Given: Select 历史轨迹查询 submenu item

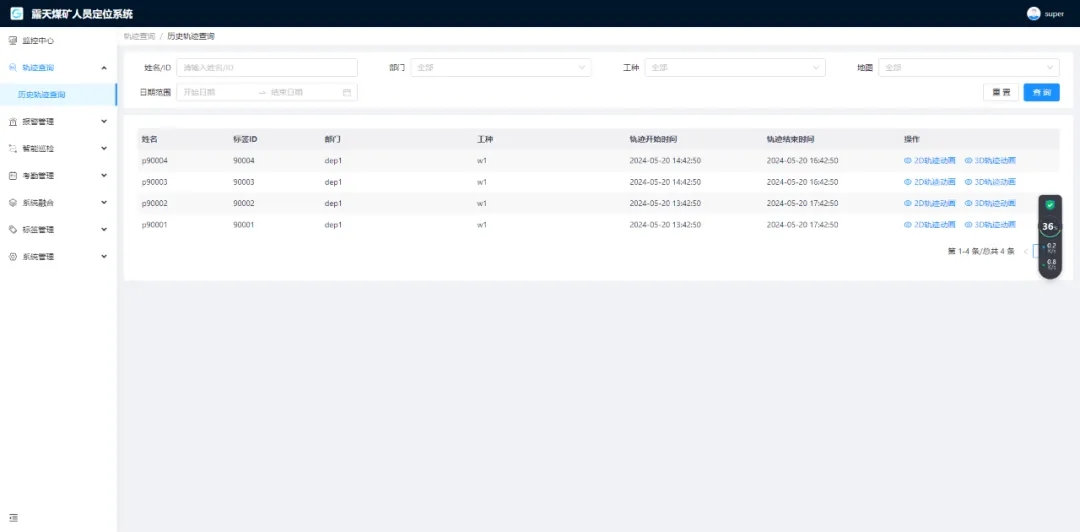Looking at the screenshot, I should [58, 94].
